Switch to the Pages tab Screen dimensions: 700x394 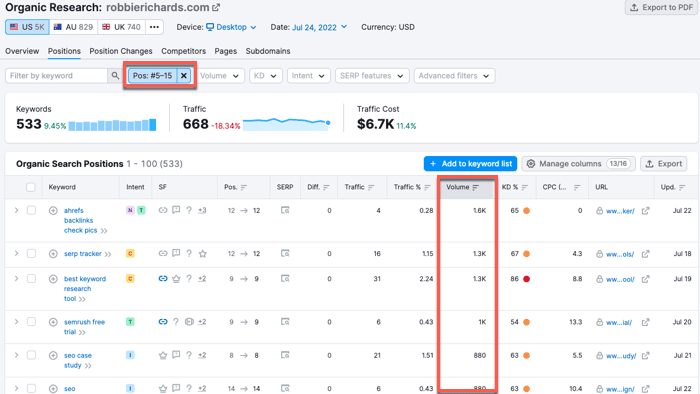(x=225, y=51)
